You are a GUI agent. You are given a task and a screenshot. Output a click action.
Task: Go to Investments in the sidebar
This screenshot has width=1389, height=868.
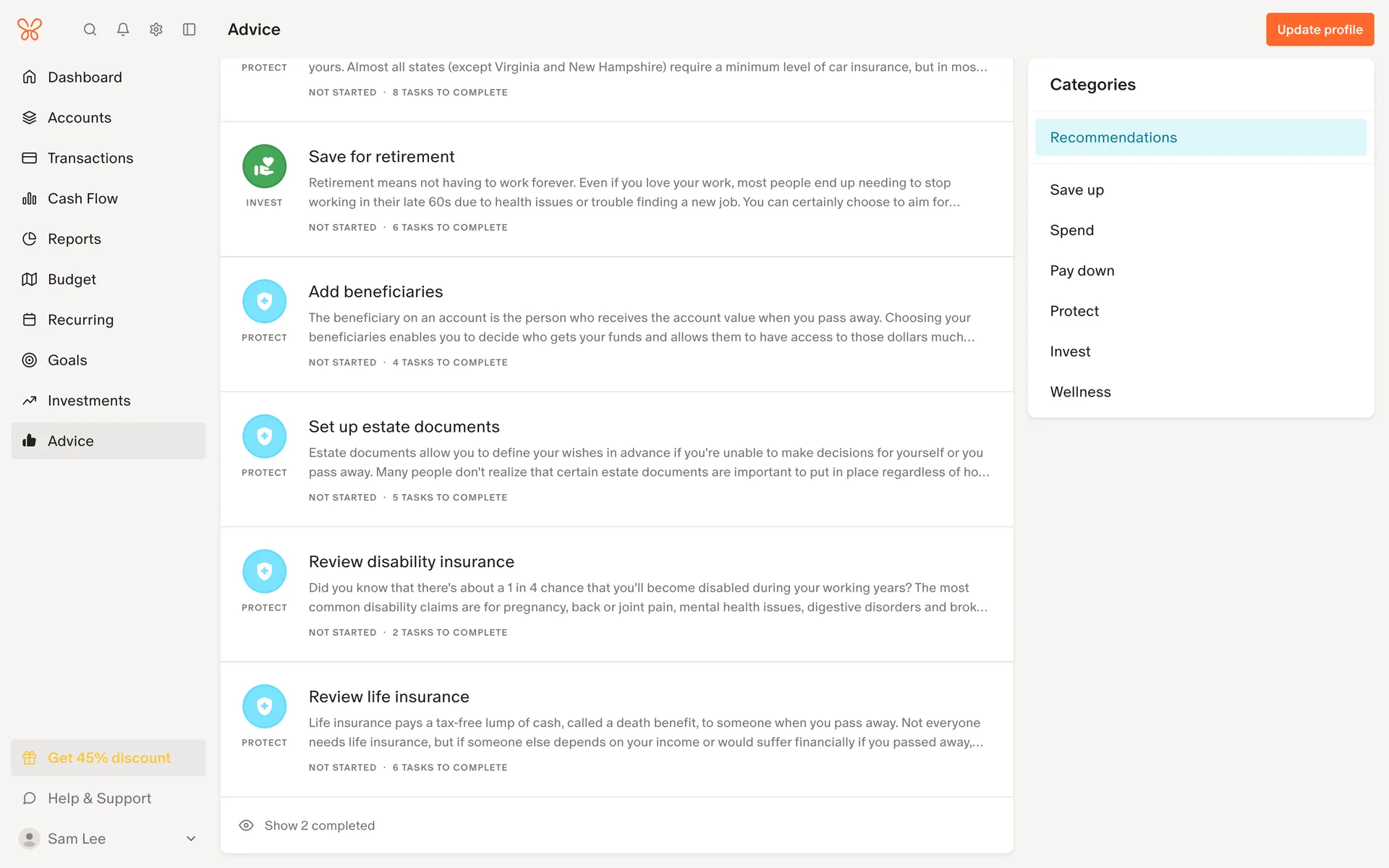point(89,401)
